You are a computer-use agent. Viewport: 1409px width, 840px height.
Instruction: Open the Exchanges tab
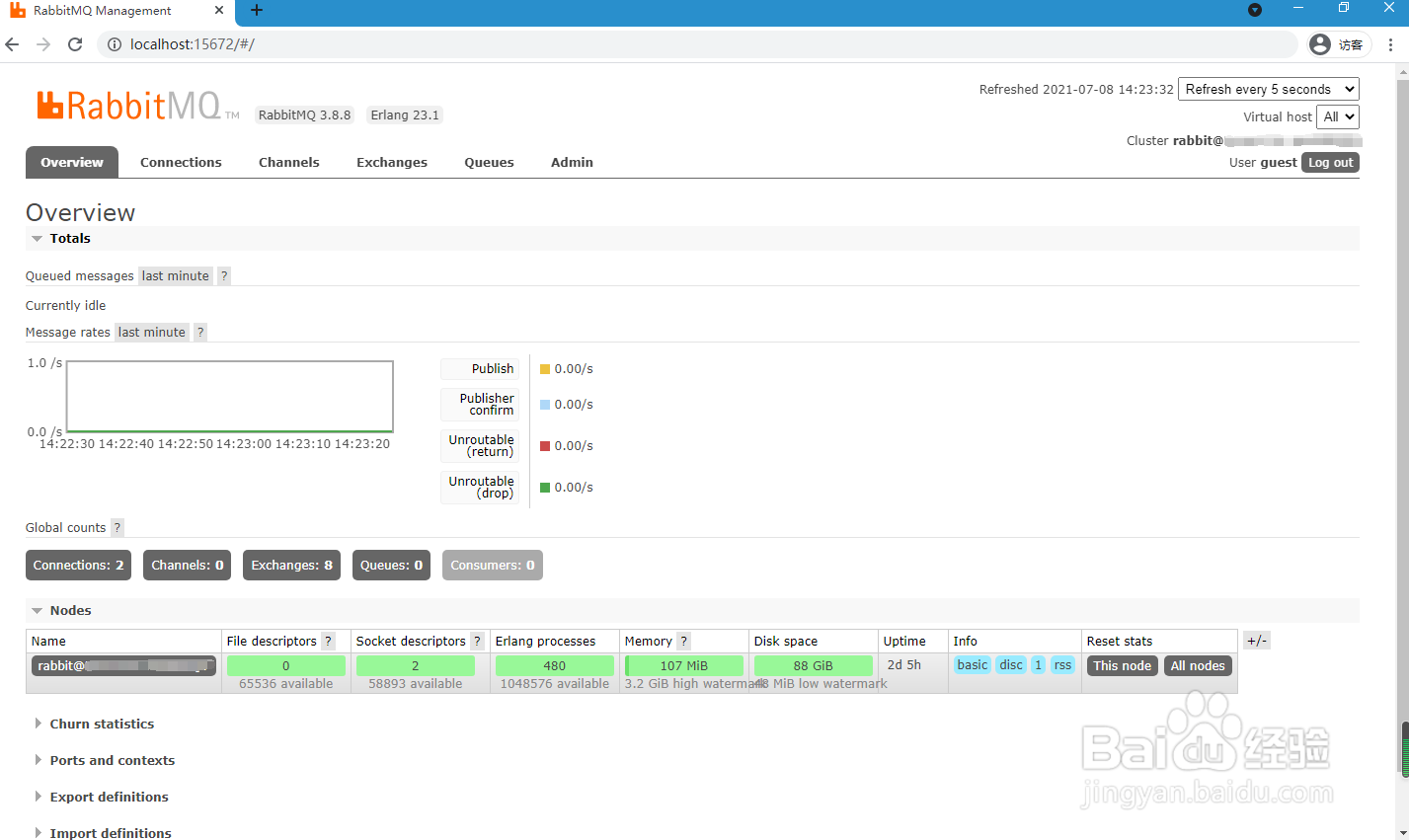click(392, 163)
